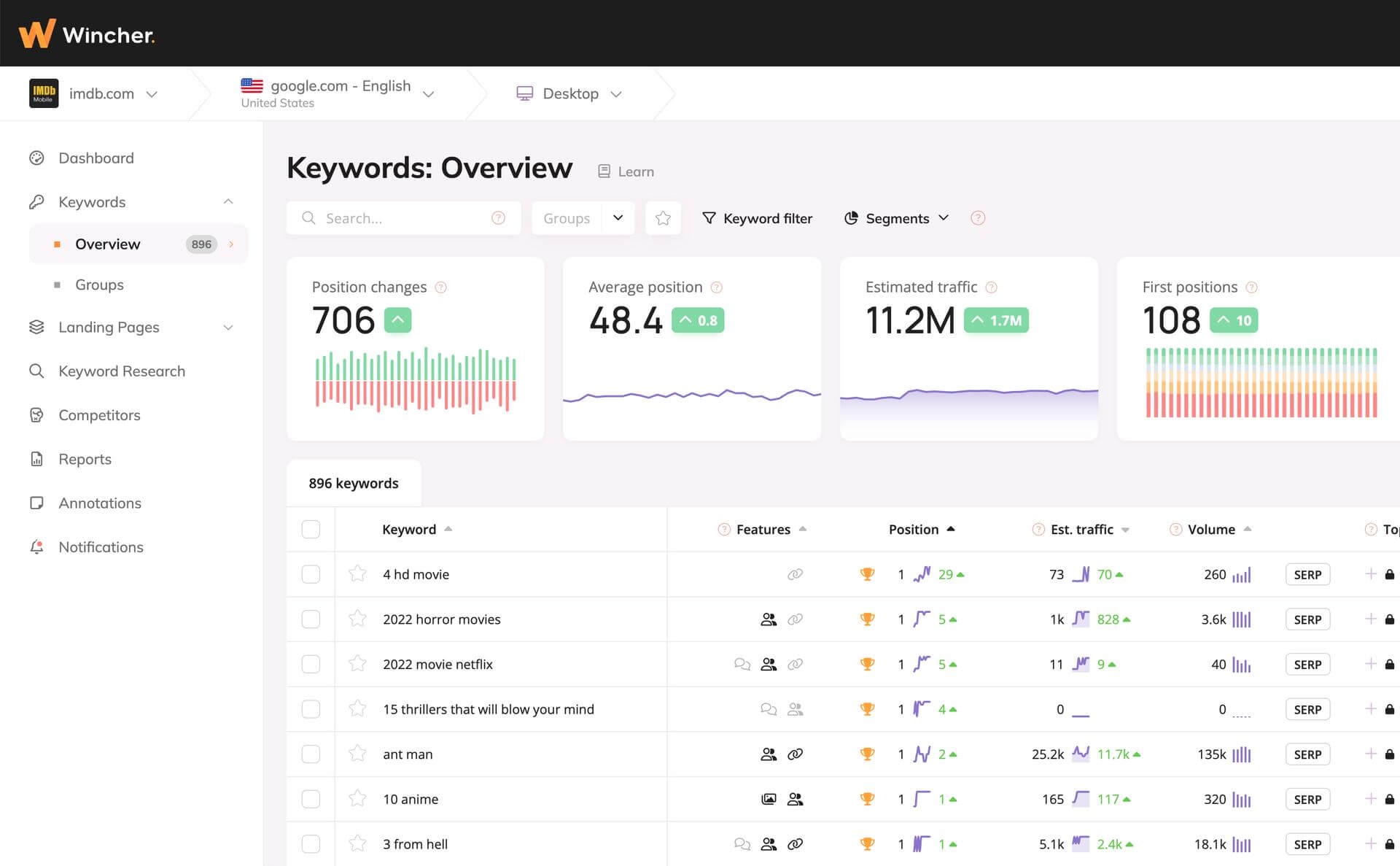Screen dimensions: 1400x866
Task: Click the help icon next to Segments
Action: [978, 218]
